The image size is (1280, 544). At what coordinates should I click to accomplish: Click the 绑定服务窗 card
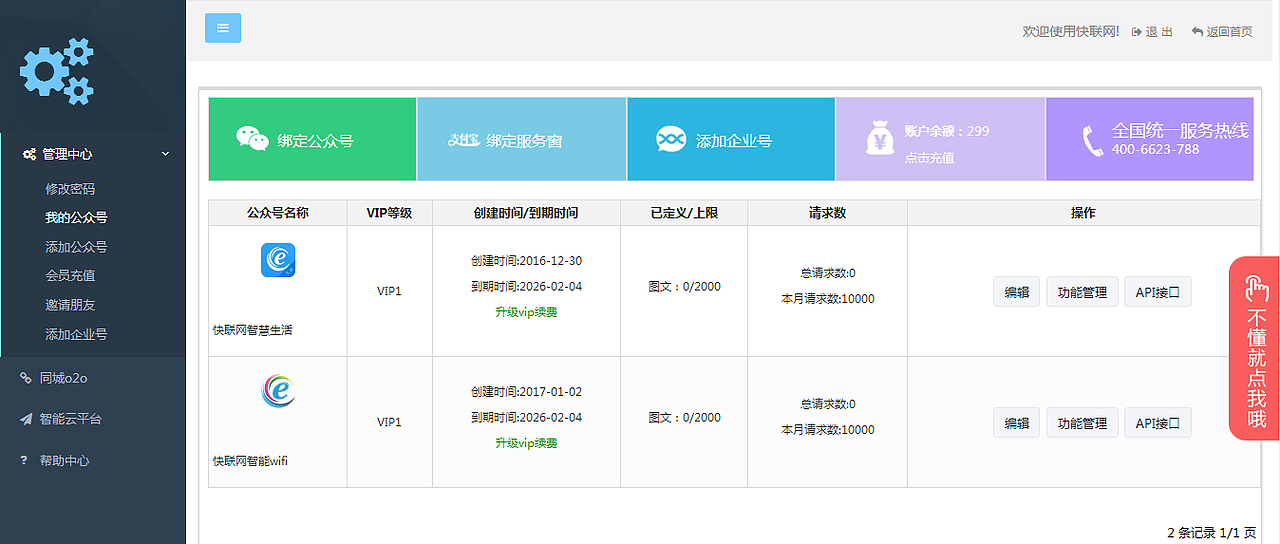[521, 139]
